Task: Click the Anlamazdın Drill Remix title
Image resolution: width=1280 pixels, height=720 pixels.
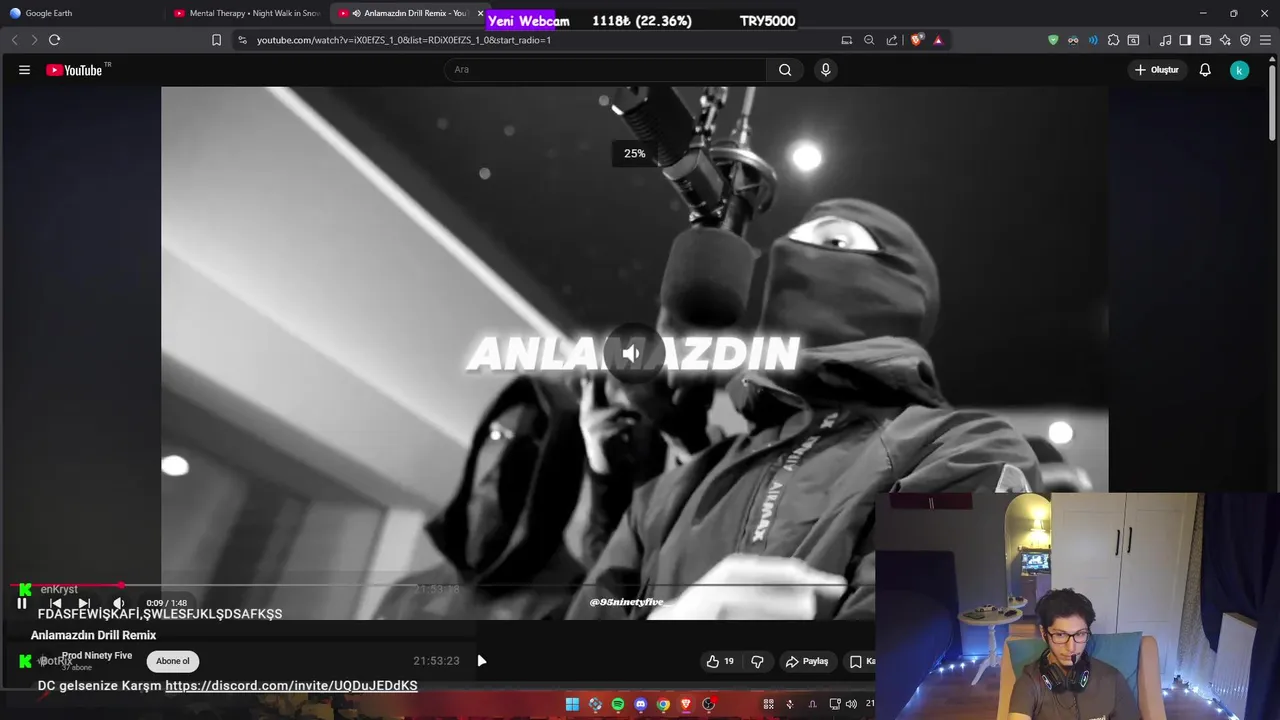Action: pyautogui.click(x=93, y=635)
